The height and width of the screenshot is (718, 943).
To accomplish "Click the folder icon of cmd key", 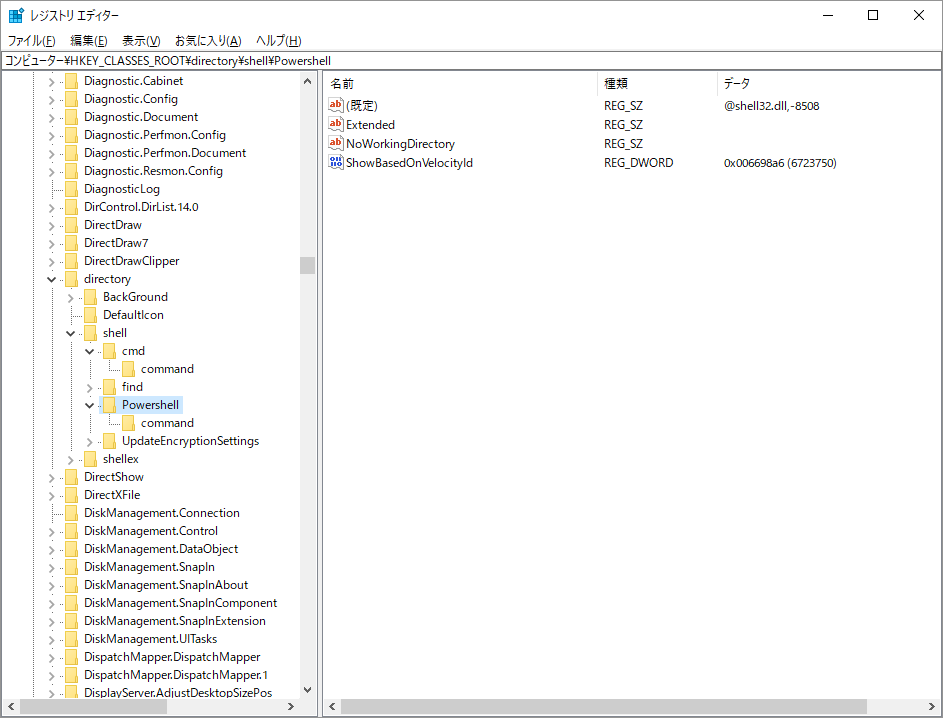I will [109, 351].
